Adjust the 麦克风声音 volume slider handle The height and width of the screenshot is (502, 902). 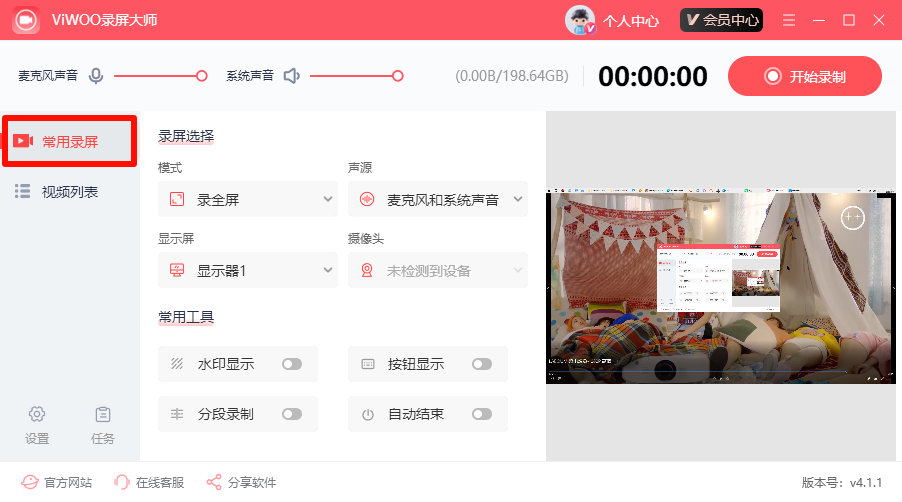201,76
